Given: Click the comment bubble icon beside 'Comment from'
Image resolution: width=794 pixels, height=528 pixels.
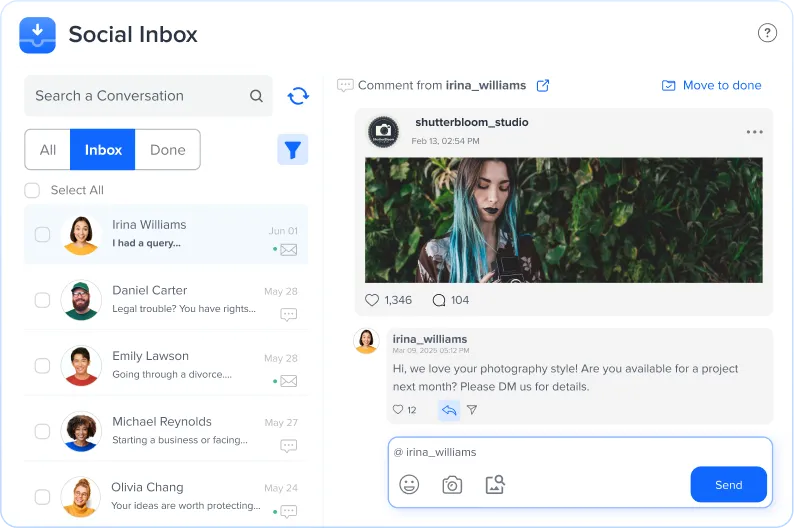Looking at the screenshot, I should [345, 85].
